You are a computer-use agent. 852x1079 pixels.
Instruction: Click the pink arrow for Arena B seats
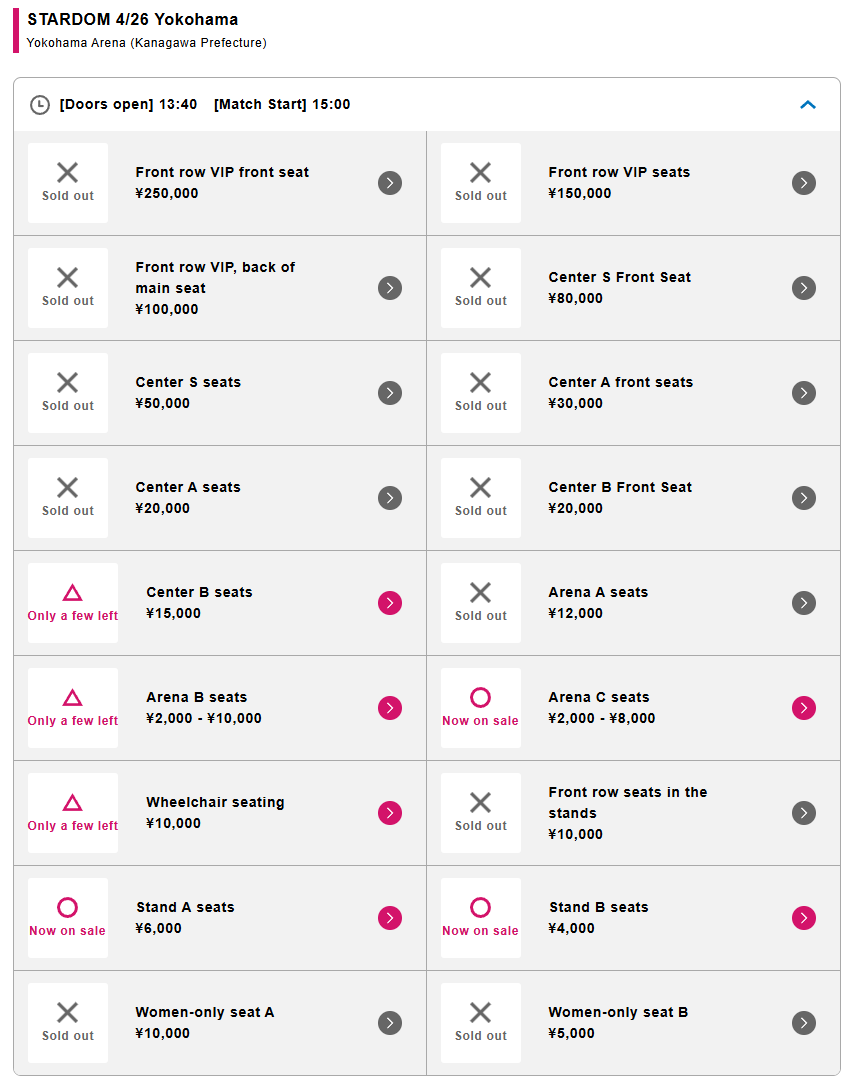390,708
